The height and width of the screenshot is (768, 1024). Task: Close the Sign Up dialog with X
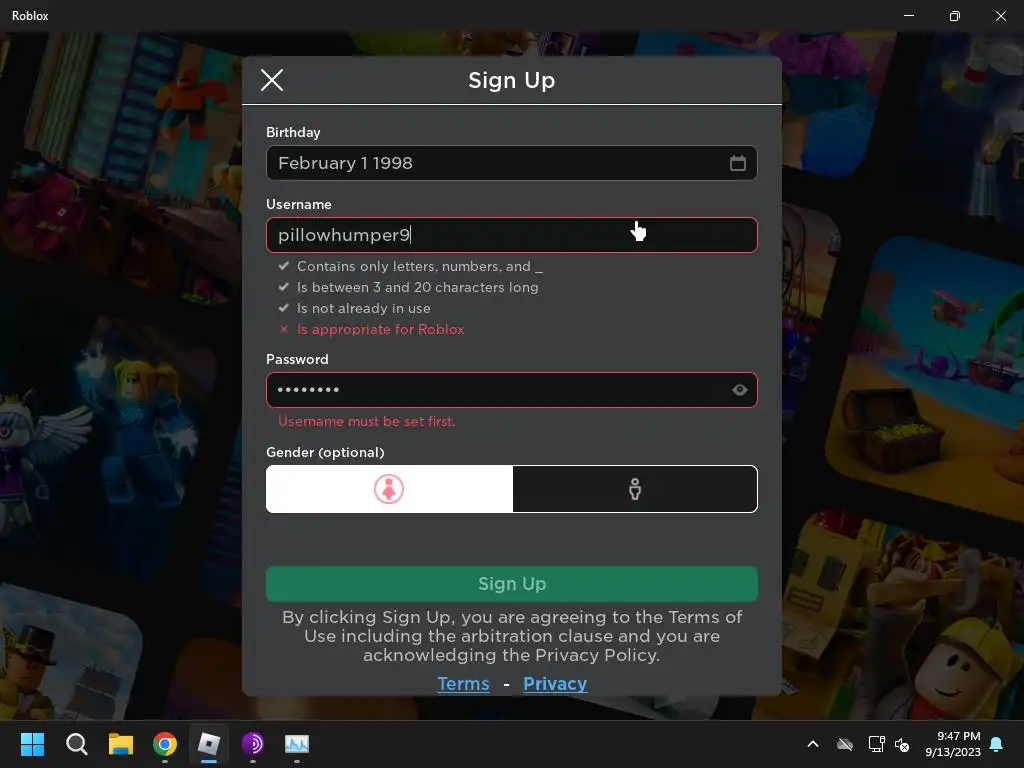pyautogui.click(x=272, y=80)
